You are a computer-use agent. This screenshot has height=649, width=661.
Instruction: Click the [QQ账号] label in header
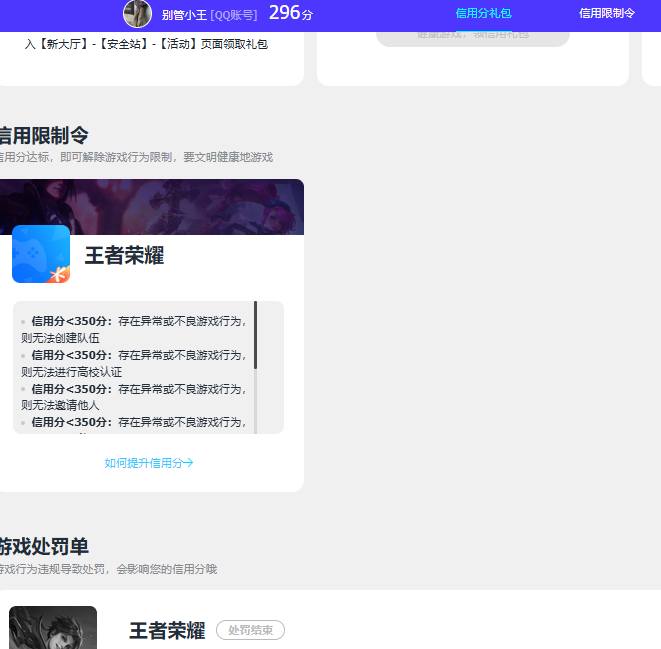pos(234,16)
